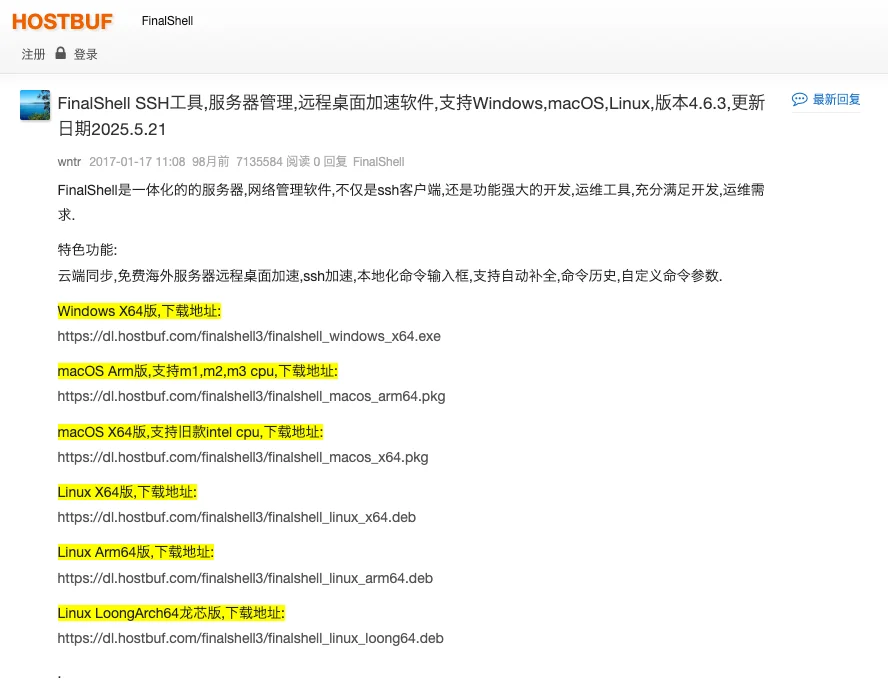Click the 注册 register link
888x683 pixels.
pos(33,54)
